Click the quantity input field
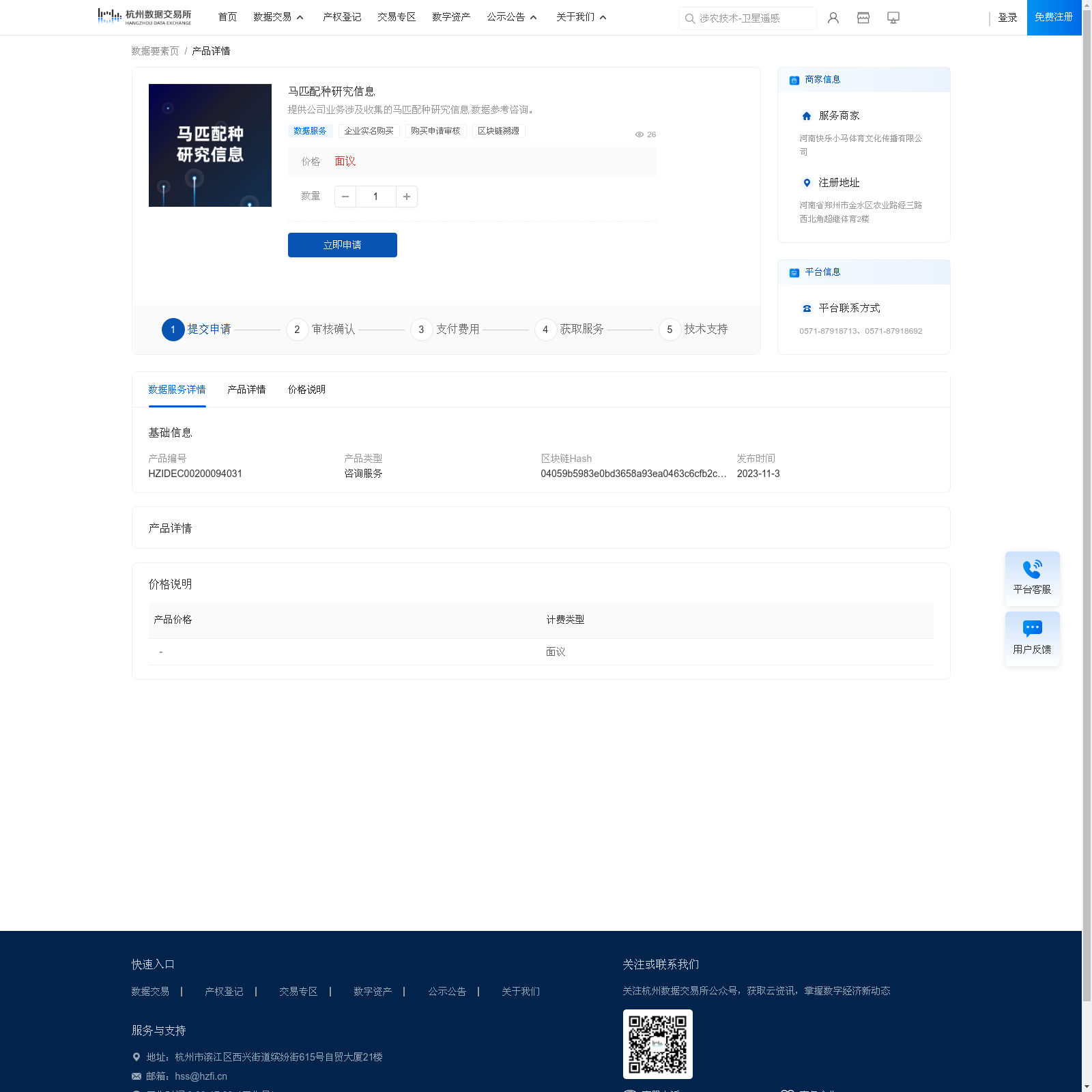This screenshot has height=1092, width=1092. (376, 197)
